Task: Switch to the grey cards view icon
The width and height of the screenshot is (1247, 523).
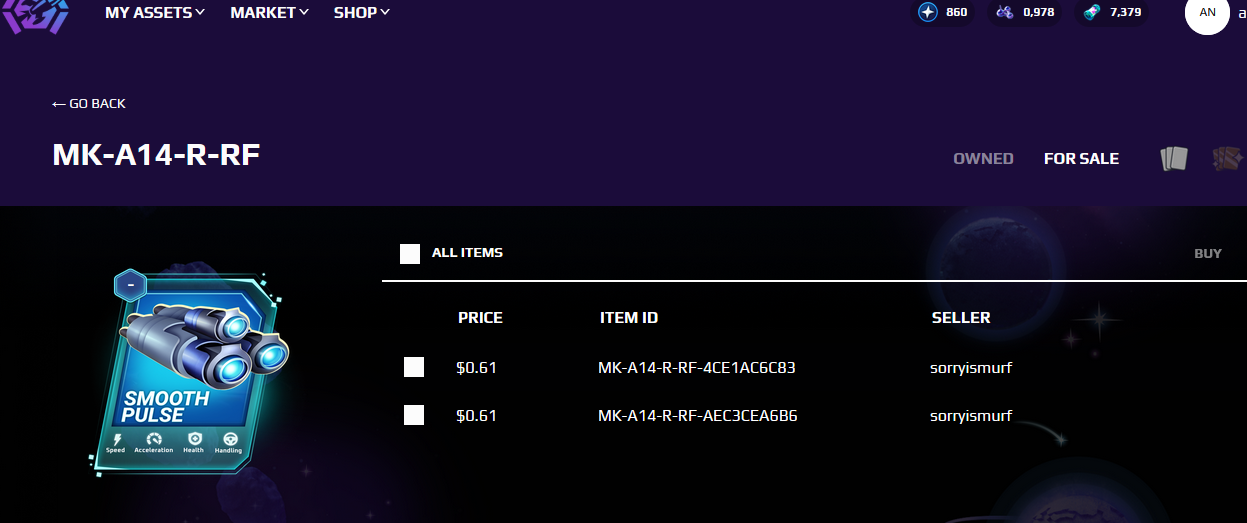Action: point(1174,158)
